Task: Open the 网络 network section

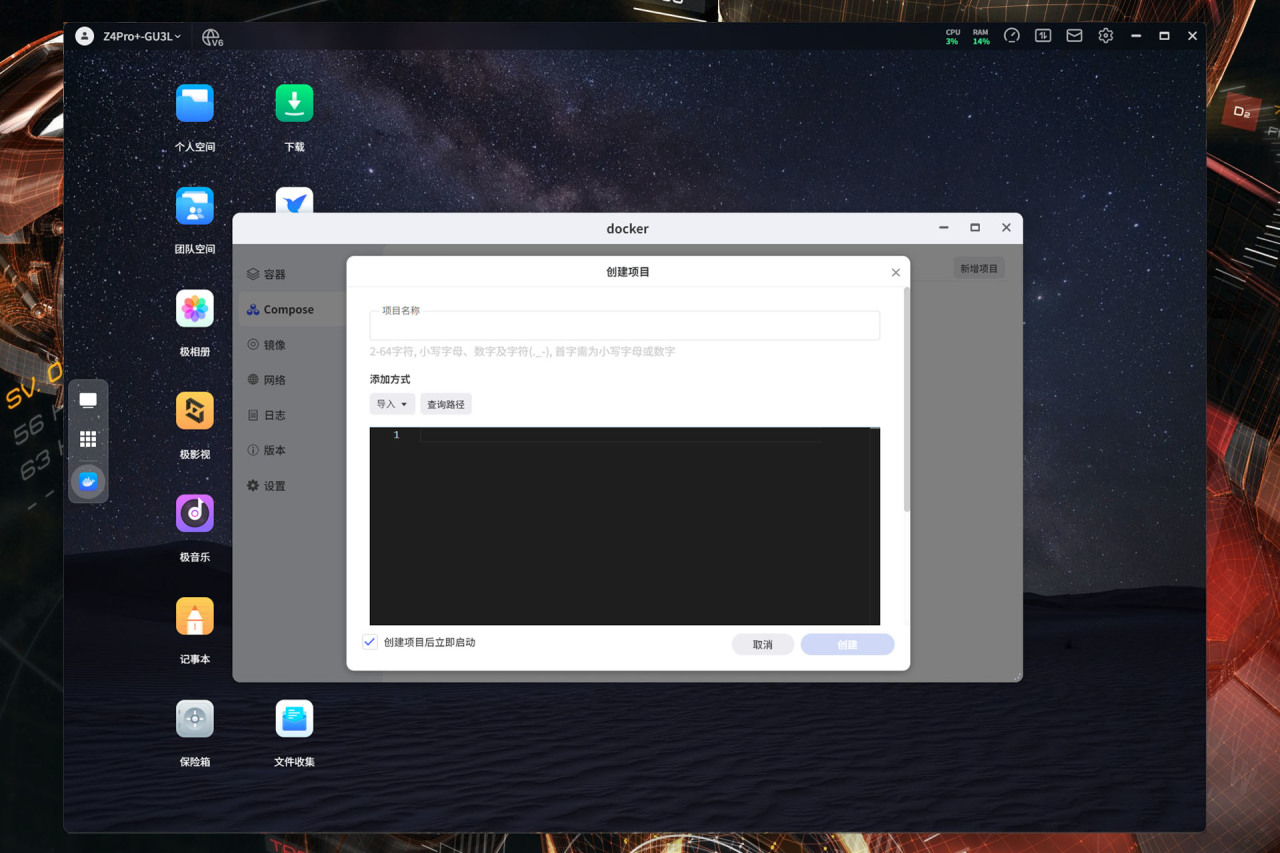Action: 274,380
